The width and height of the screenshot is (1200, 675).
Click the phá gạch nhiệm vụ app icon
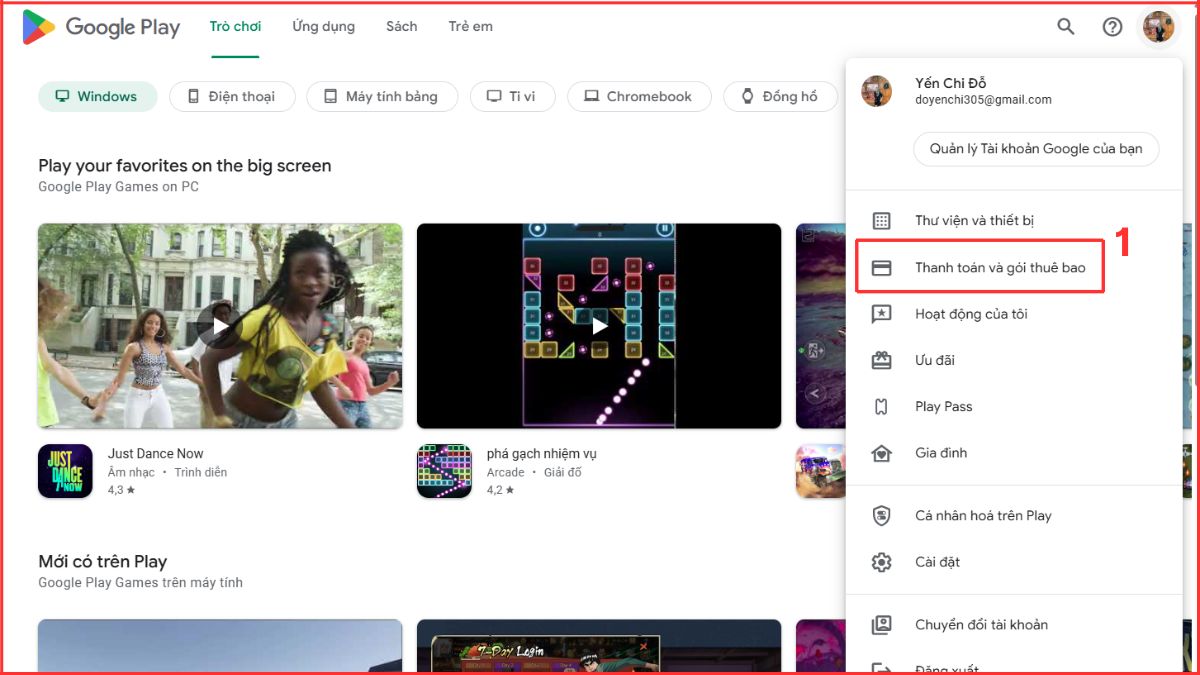tap(444, 471)
